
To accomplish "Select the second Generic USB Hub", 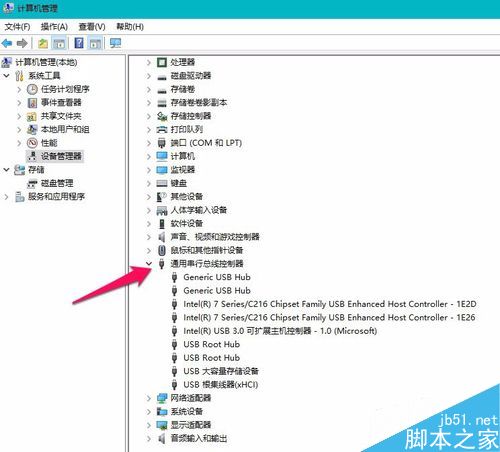I will 217,291.
